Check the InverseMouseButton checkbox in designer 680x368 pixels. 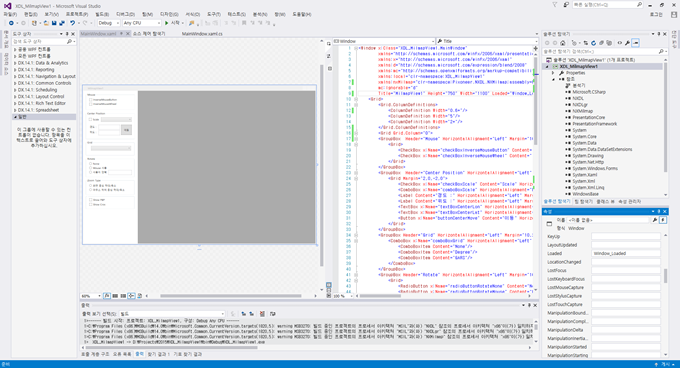[91, 100]
